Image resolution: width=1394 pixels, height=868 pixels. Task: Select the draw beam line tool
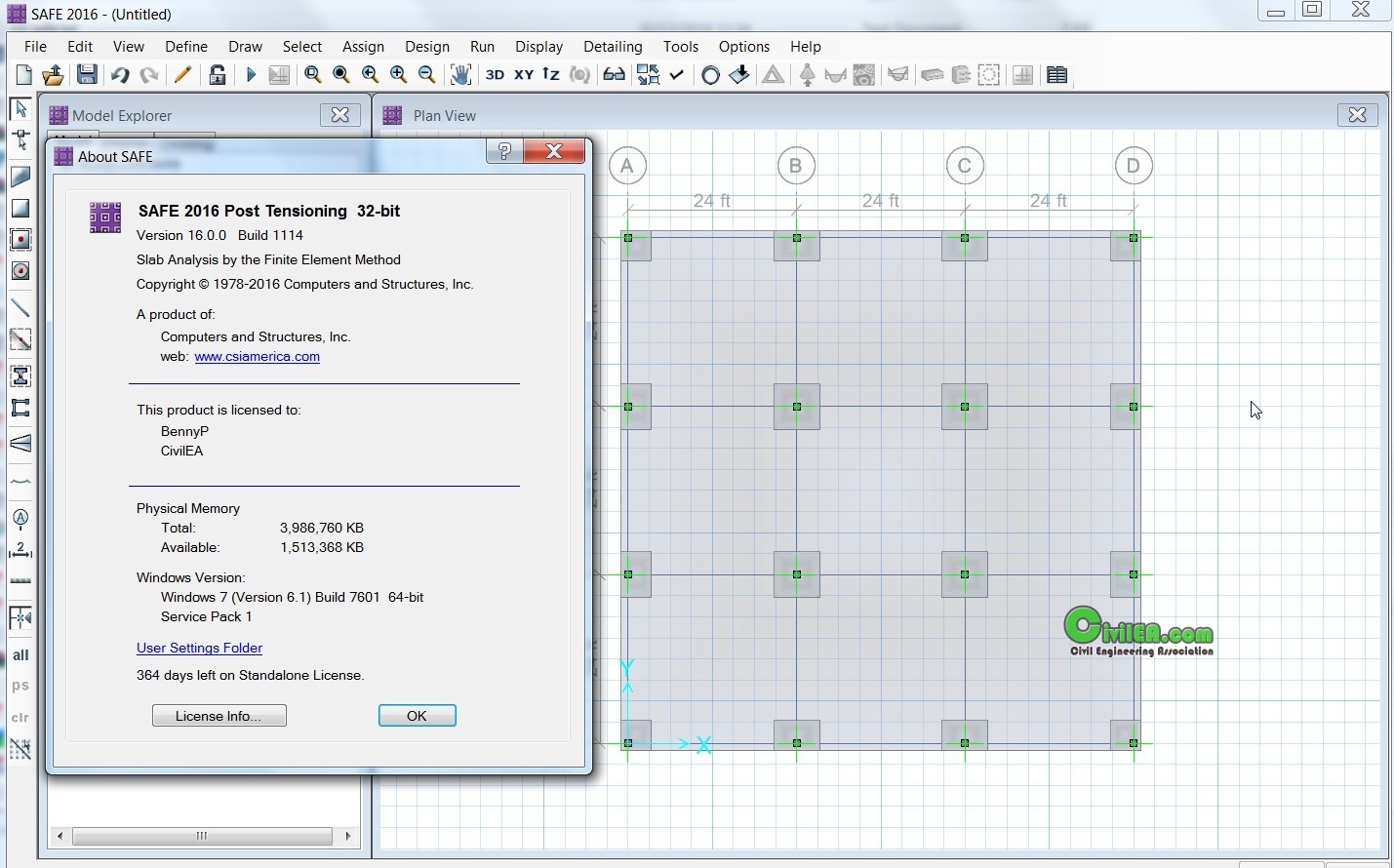20,308
